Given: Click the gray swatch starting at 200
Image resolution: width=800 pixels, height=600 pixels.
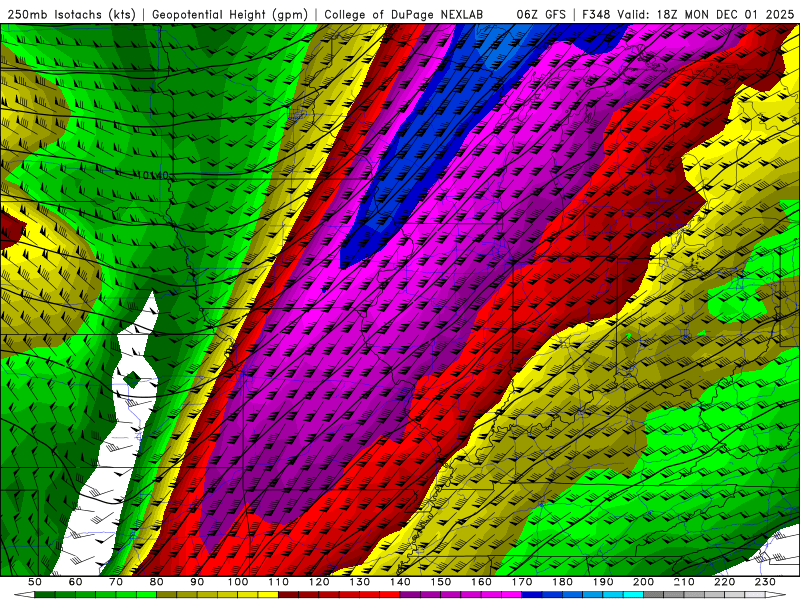Looking at the screenshot, I should [654, 595].
